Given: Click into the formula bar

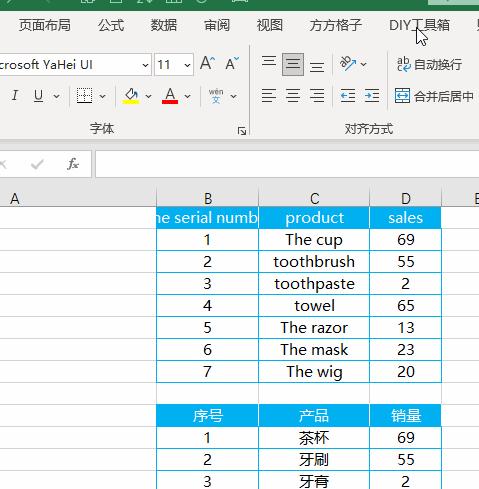Looking at the screenshot, I should 287,164.
